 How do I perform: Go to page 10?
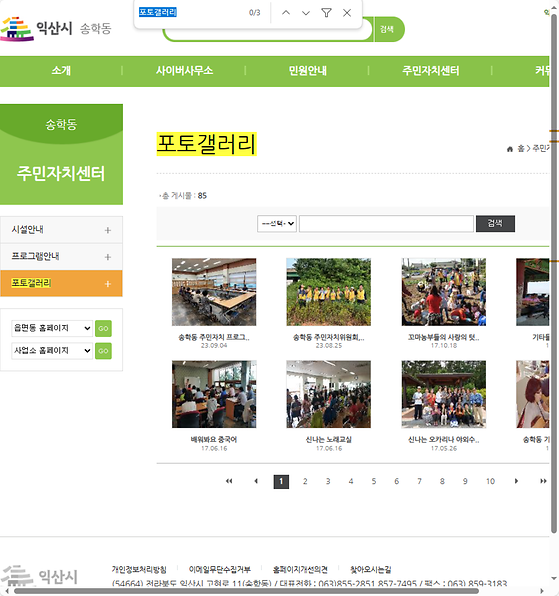point(490,482)
